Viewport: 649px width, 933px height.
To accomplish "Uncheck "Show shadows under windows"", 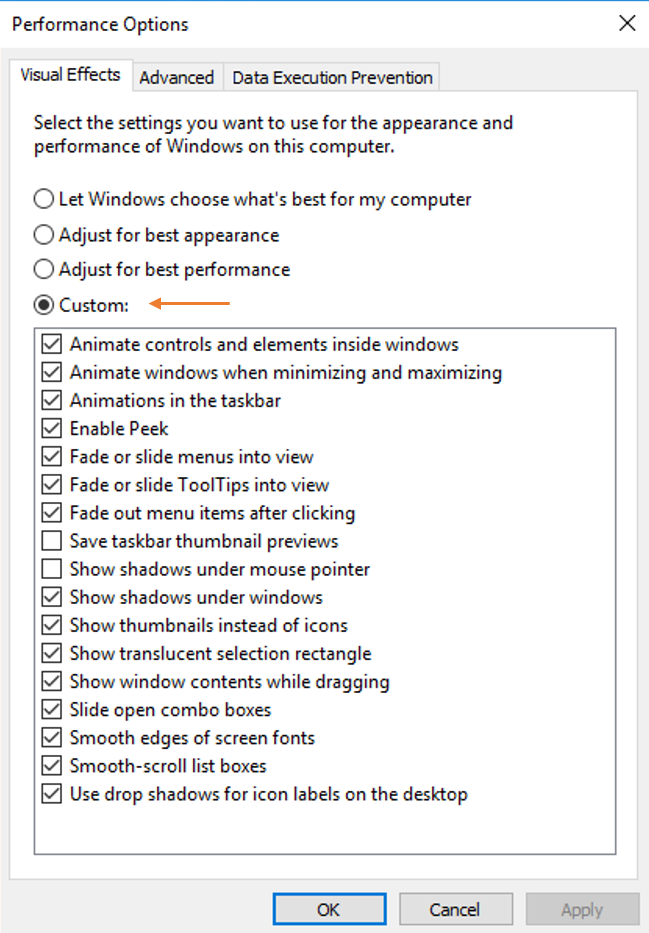I will [53, 596].
